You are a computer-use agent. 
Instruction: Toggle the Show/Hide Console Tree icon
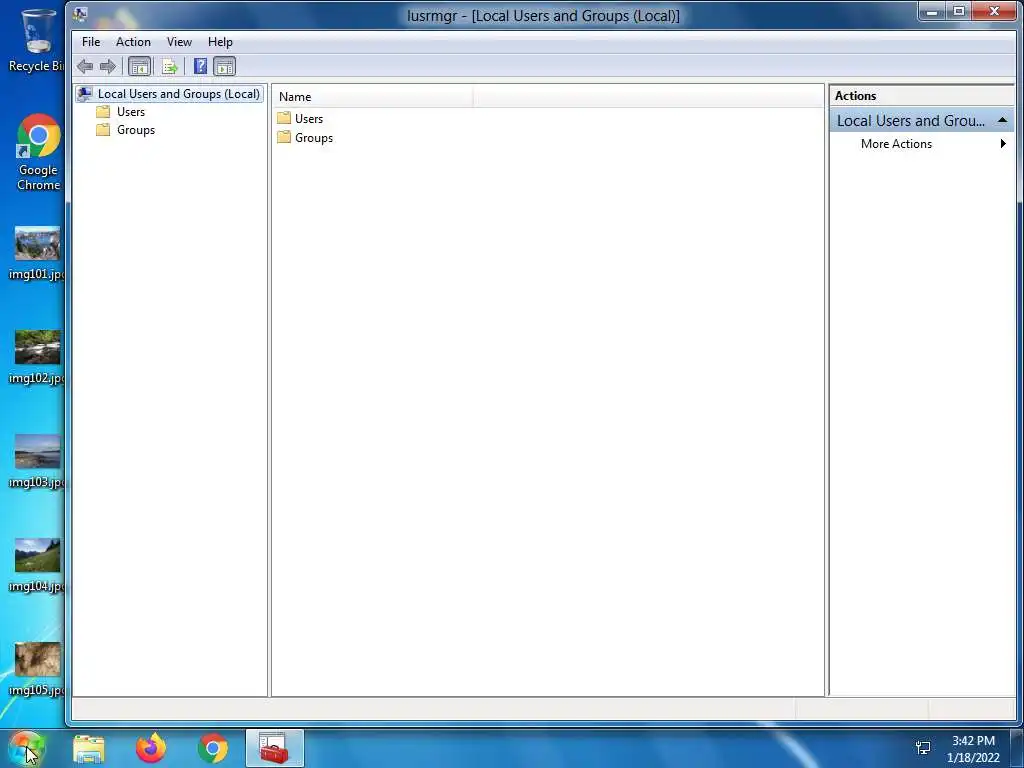tap(139, 66)
